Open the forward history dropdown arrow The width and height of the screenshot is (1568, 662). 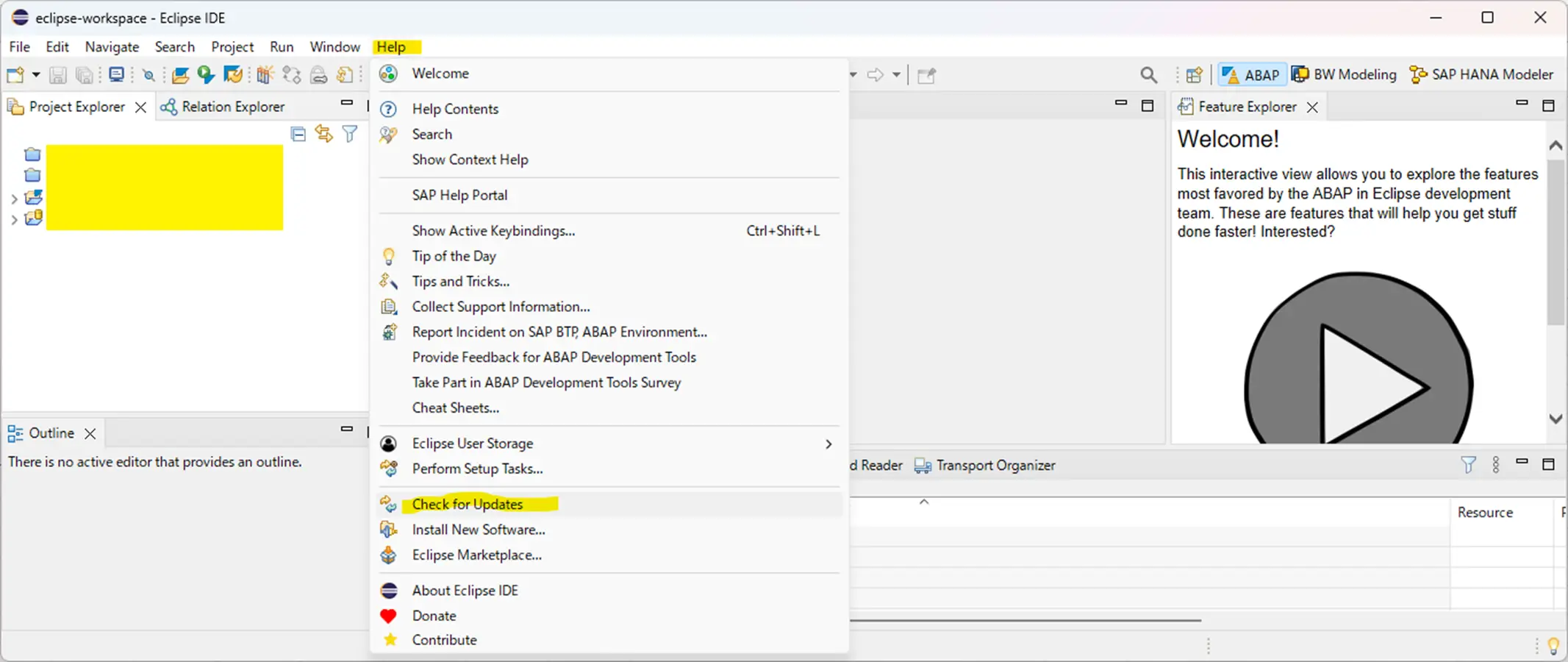(x=896, y=75)
